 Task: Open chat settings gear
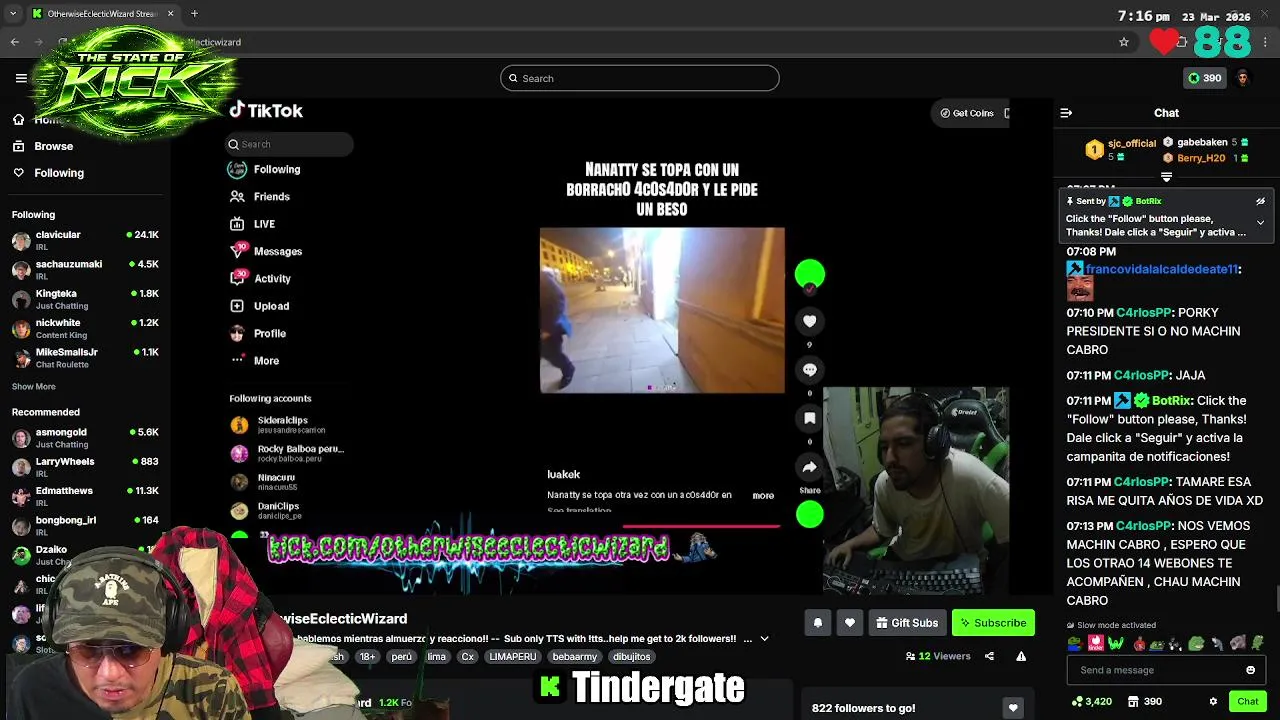click(1213, 702)
